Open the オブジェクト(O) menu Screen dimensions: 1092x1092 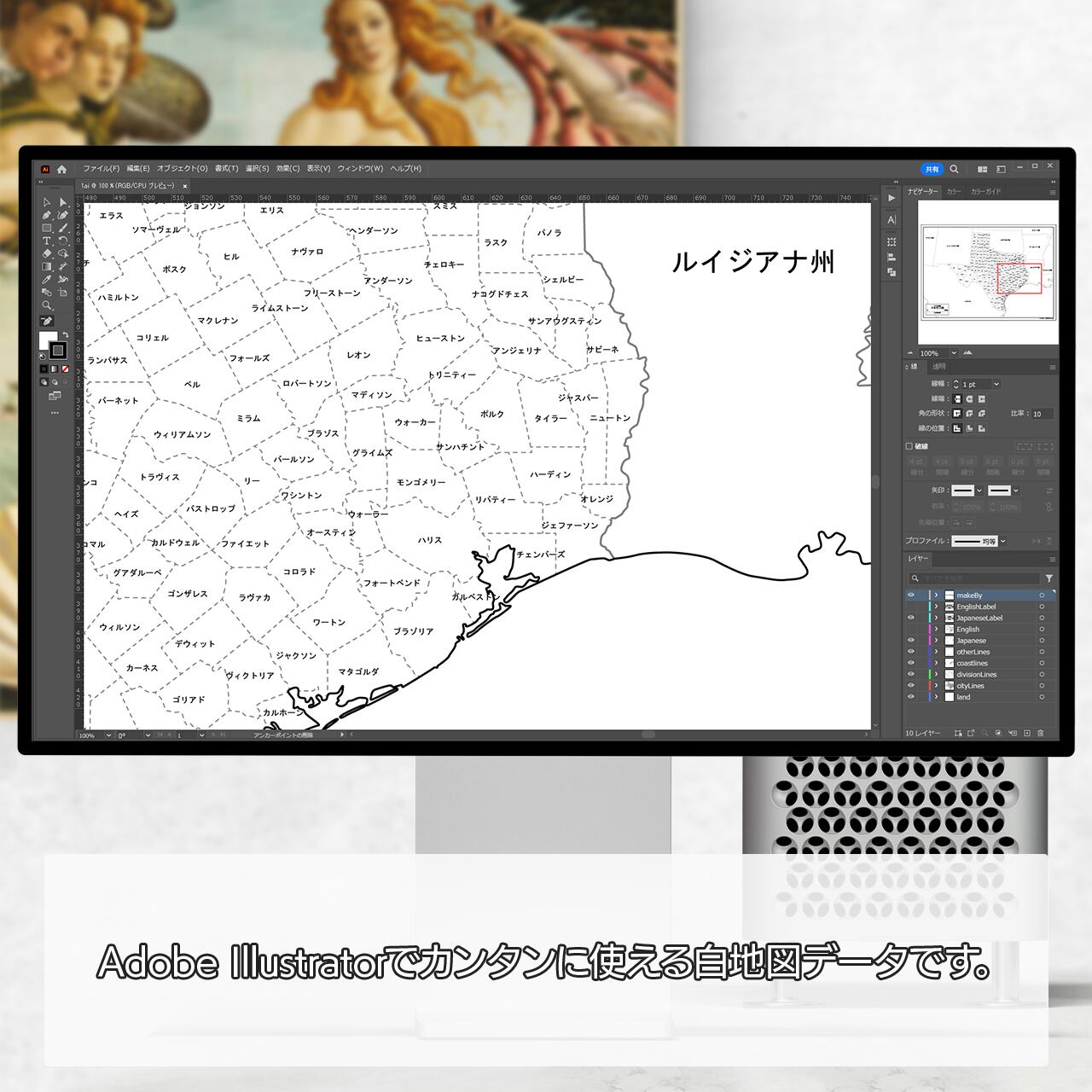click(x=183, y=169)
